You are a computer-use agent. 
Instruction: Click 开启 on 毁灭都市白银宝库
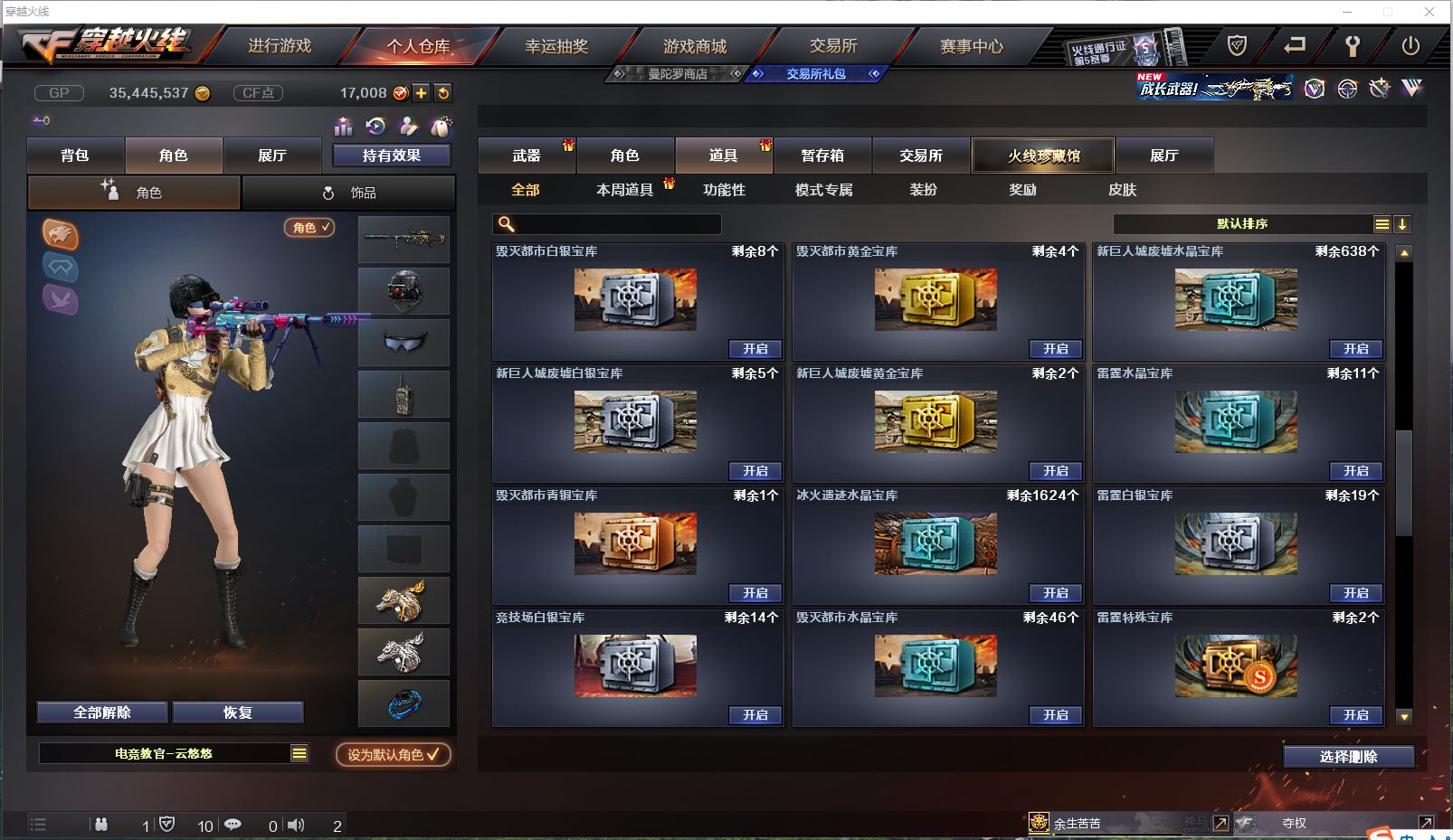(755, 349)
